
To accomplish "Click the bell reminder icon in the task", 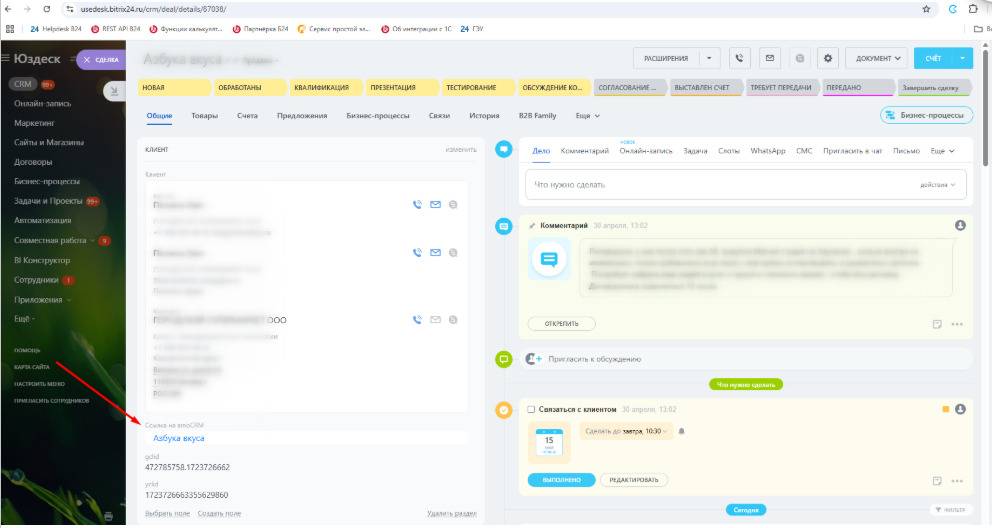I will (681, 431).
